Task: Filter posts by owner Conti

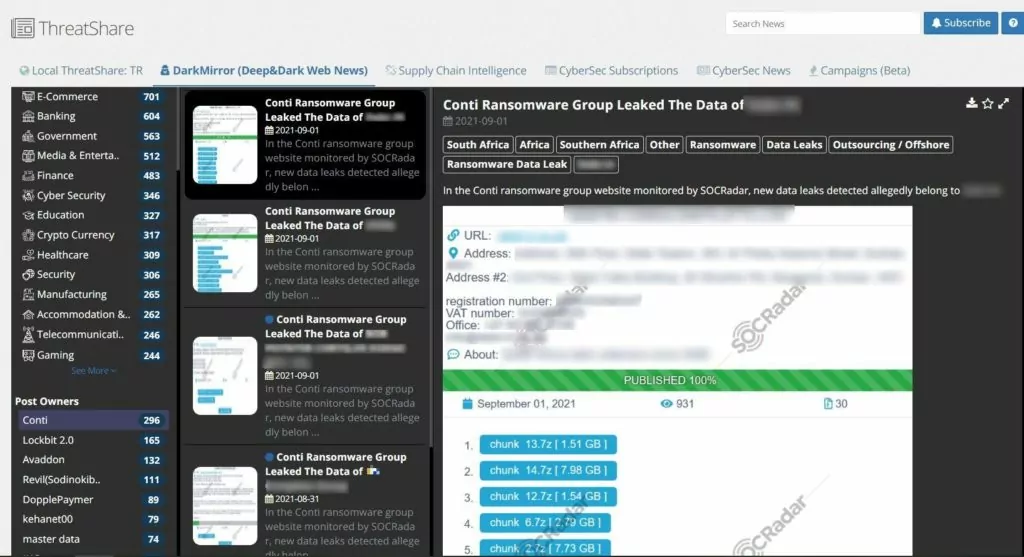Action: click(x=92, y=420)
